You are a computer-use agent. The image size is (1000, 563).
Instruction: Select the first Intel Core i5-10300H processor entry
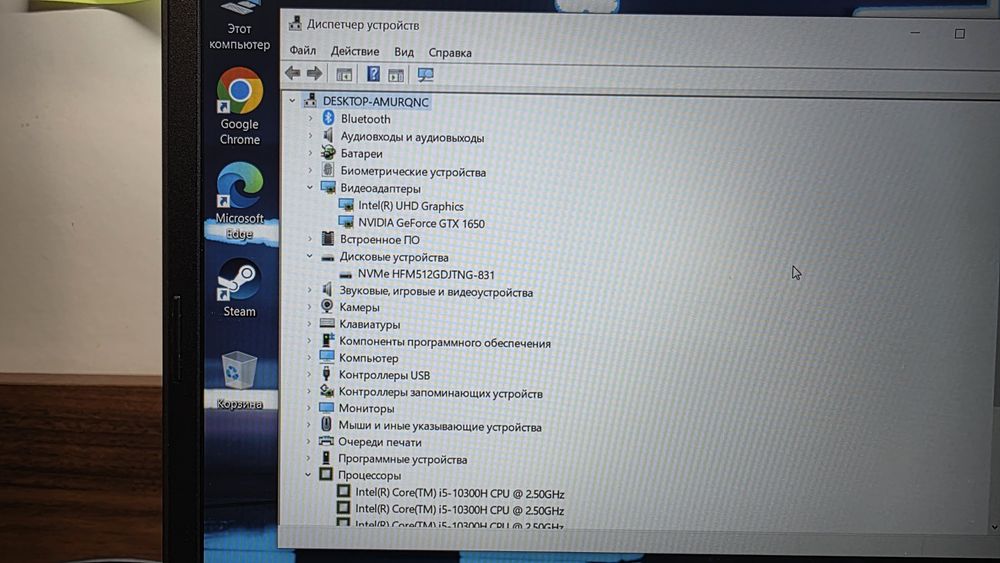coord(460,493)
